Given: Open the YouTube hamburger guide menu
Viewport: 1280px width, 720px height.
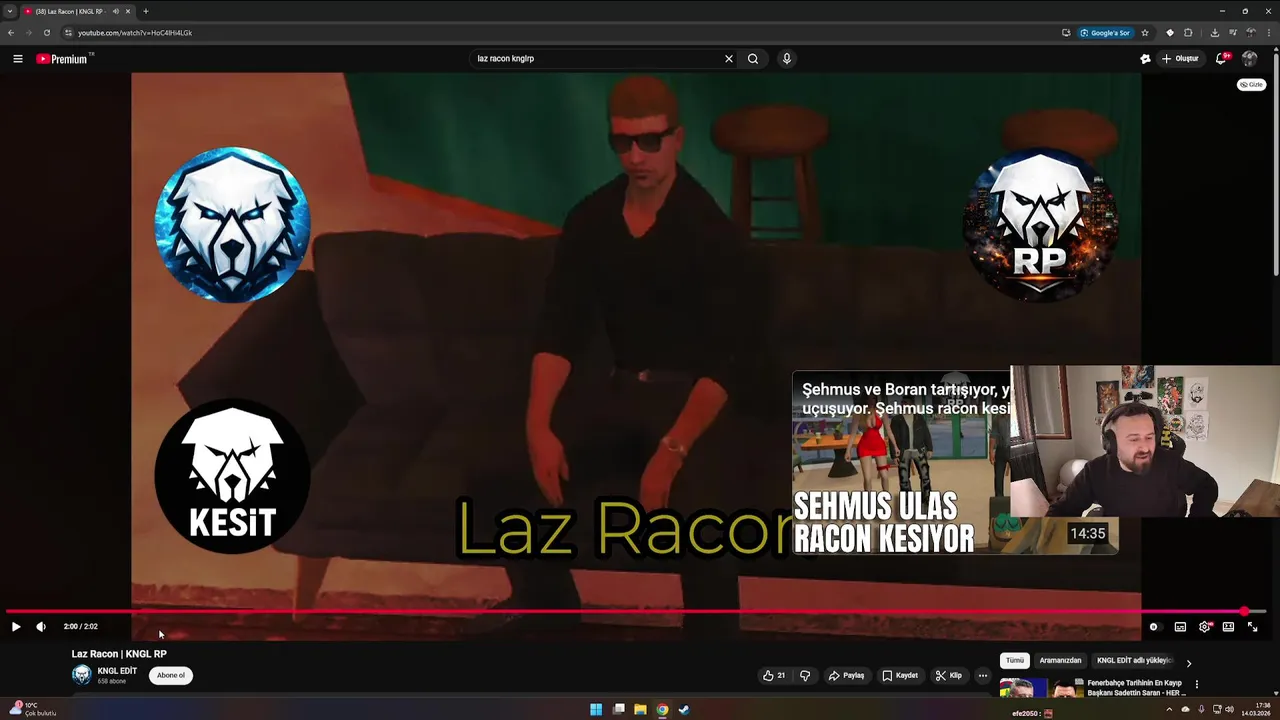Looking at the screenshot, I should click(x=17, y=59).
